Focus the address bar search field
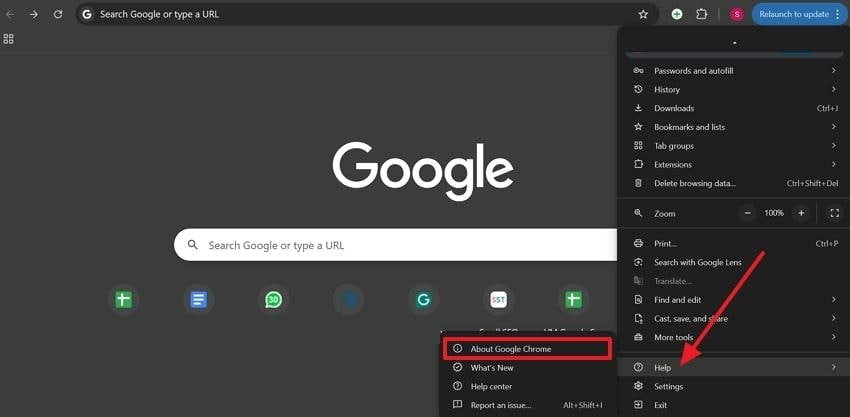 (368, 15)
